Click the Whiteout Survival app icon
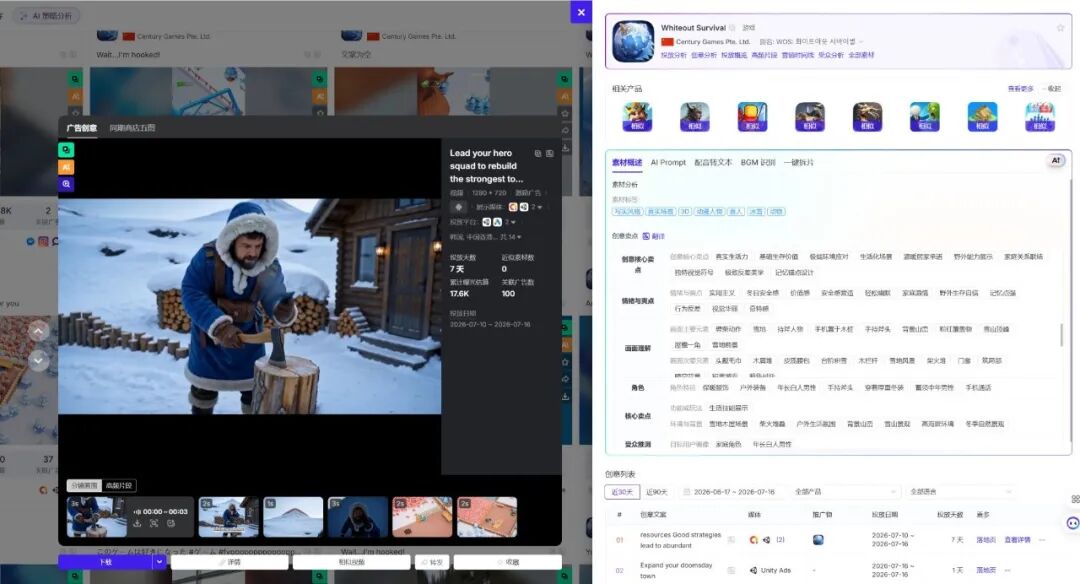 coord(633,41)
